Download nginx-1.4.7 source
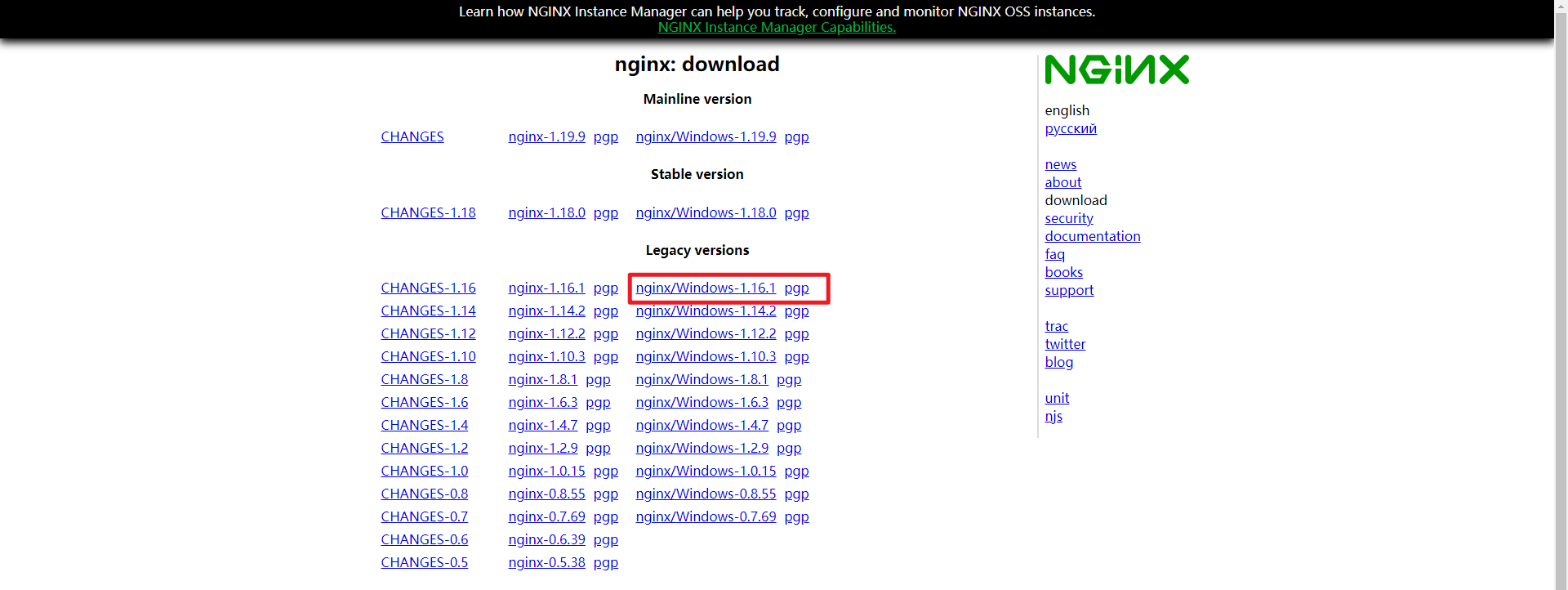Image resolution: width=1568 pixels, height=590 pixels. pos(542,425)
